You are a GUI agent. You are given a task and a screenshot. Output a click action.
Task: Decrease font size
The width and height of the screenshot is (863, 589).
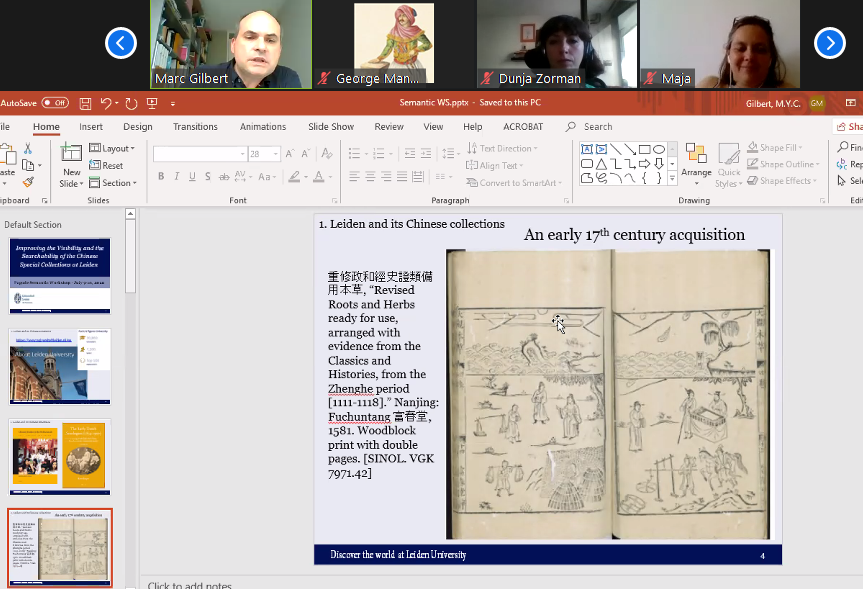tap(305, 154)
